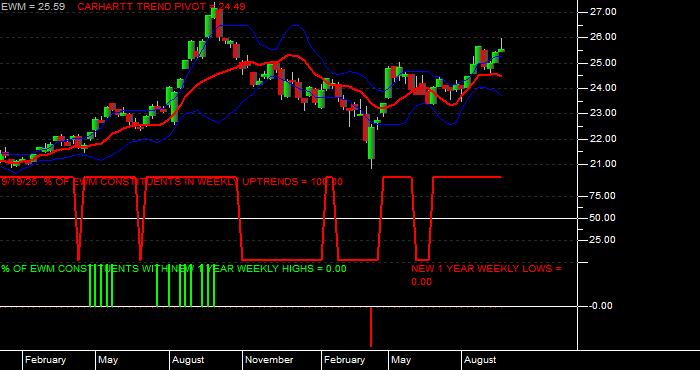Select the new 1 year weekly highs label

point(174,269)
